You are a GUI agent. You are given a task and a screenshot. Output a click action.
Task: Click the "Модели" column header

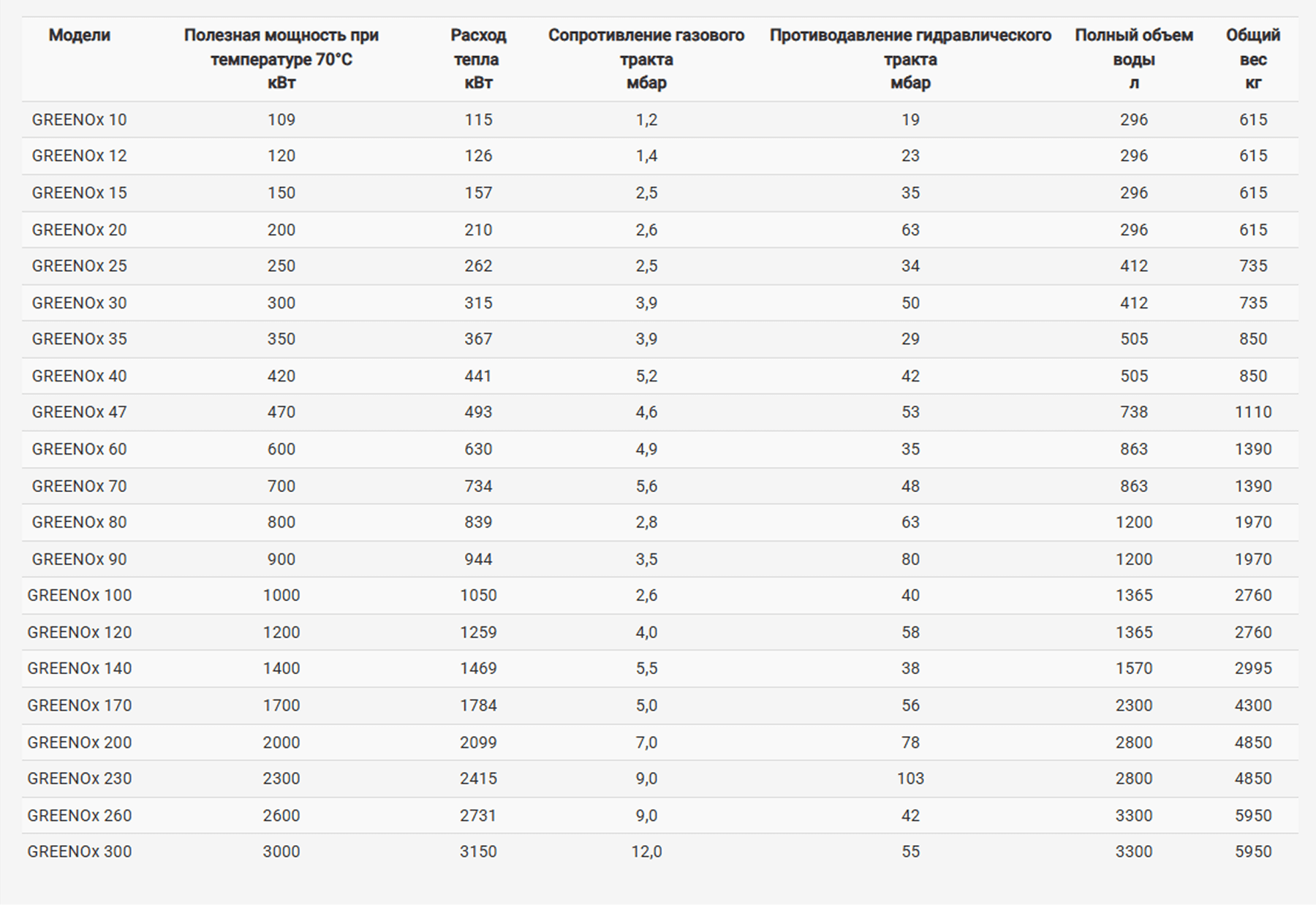click(x=79, y=35)
